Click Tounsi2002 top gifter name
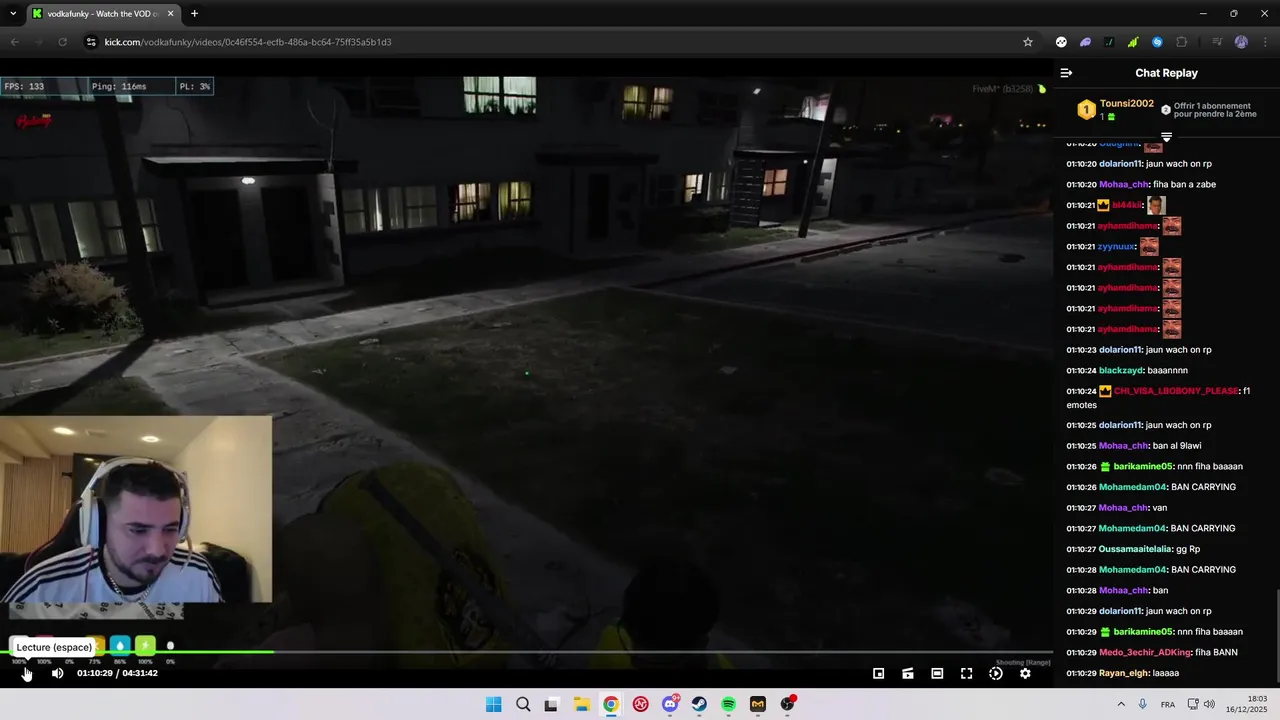The width and height of the screenshot is (1280, 720). coord(1127,104)
